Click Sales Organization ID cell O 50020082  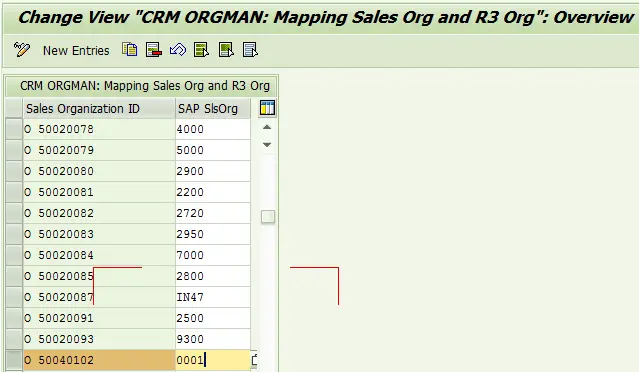(x=99, y=213)
